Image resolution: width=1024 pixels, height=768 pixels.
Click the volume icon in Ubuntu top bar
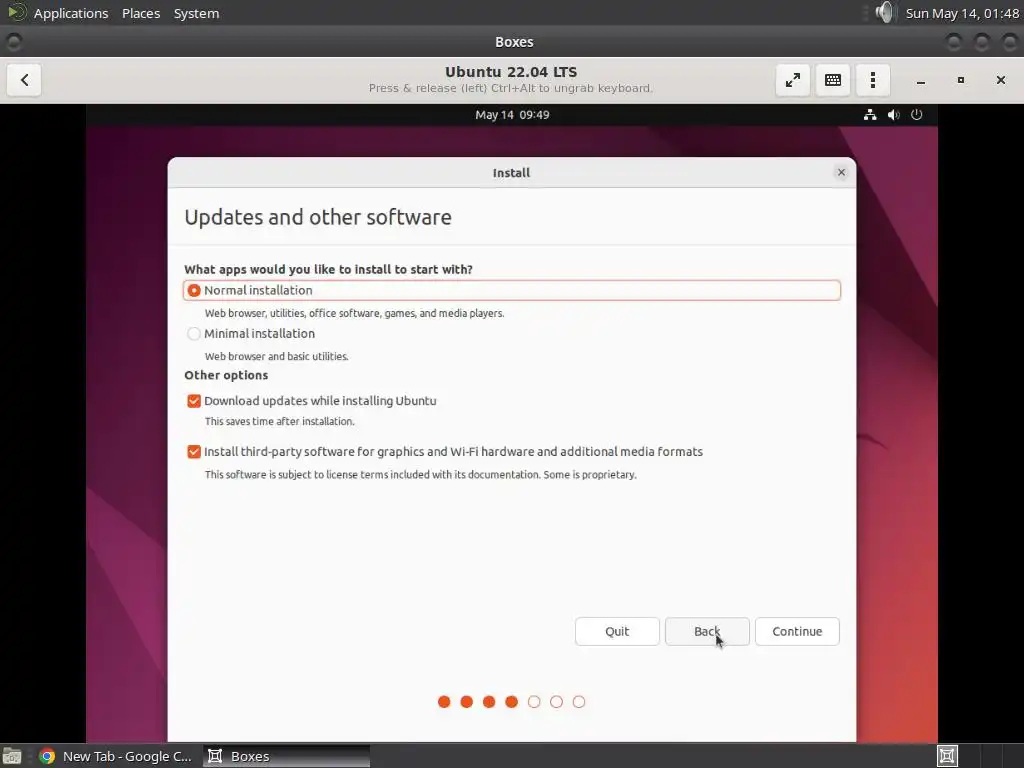893,115
